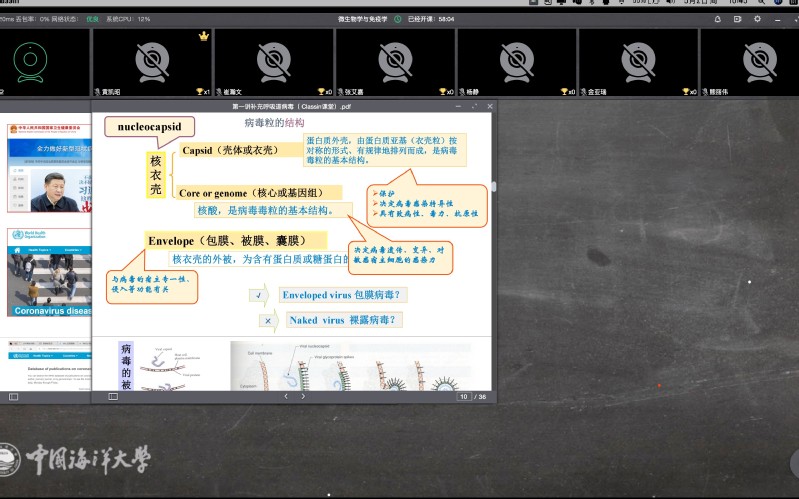Image resolution: width=799 pixels, height=499 pixels.
Task: Open the settings gear icon
Action: pyautogui.click(x=757, y=18)
